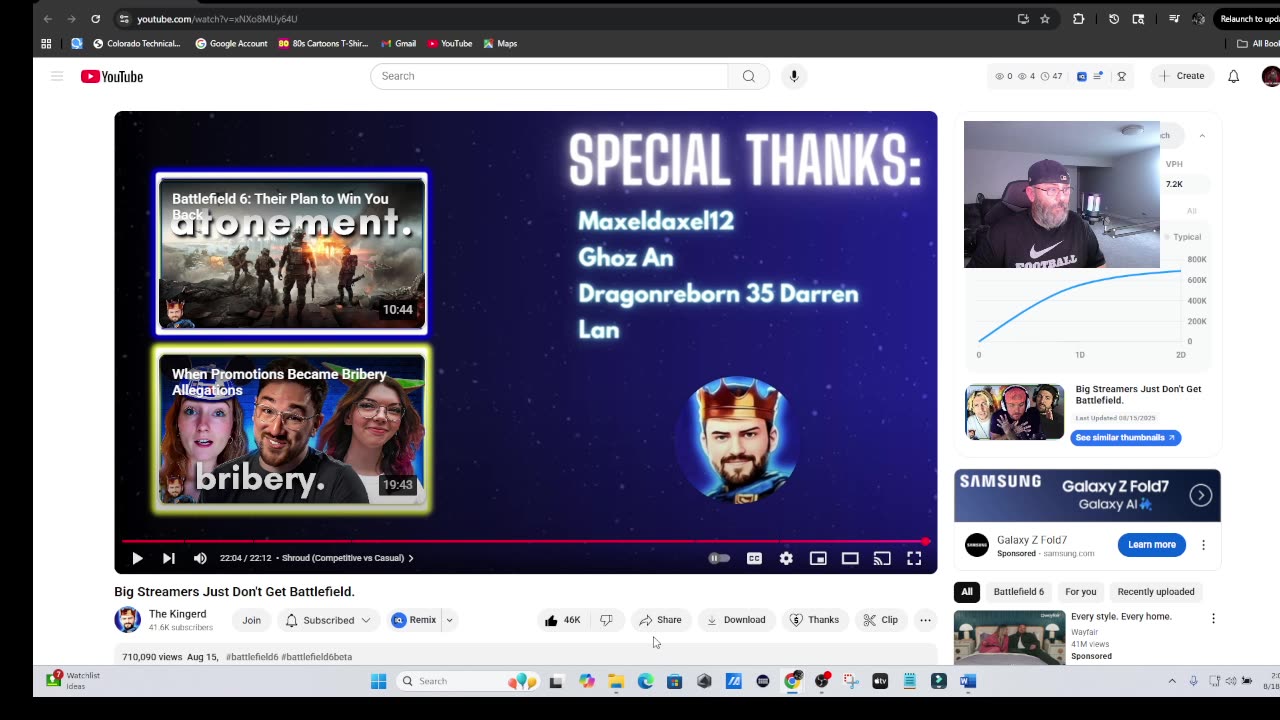
Task: Click the Galaxy Z Fold7 banner arrow
Action: (x=1201, y=495)
